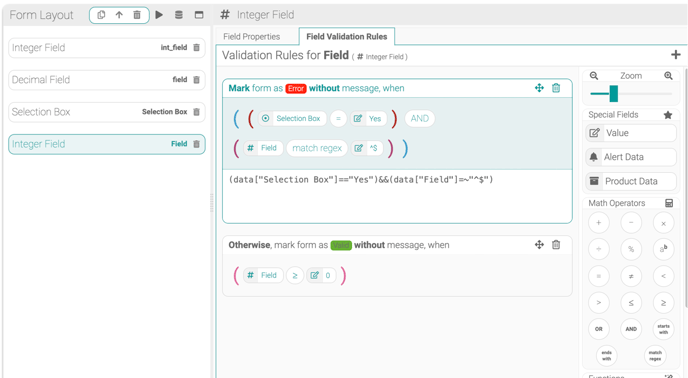Select the Field Validation Rules tab
This screenshot has height=378, width=688.
(x=347, y=36)
